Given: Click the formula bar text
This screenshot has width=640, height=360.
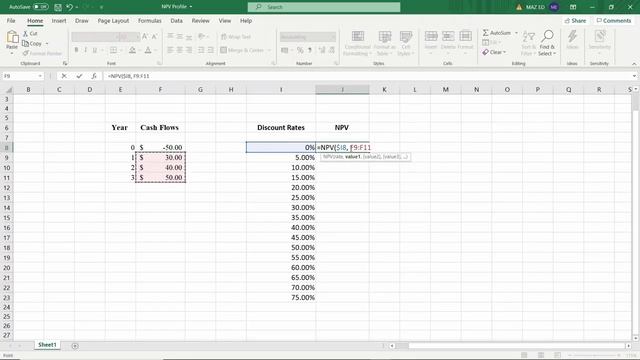Looking at the screenshot, I should pos(129,76).
